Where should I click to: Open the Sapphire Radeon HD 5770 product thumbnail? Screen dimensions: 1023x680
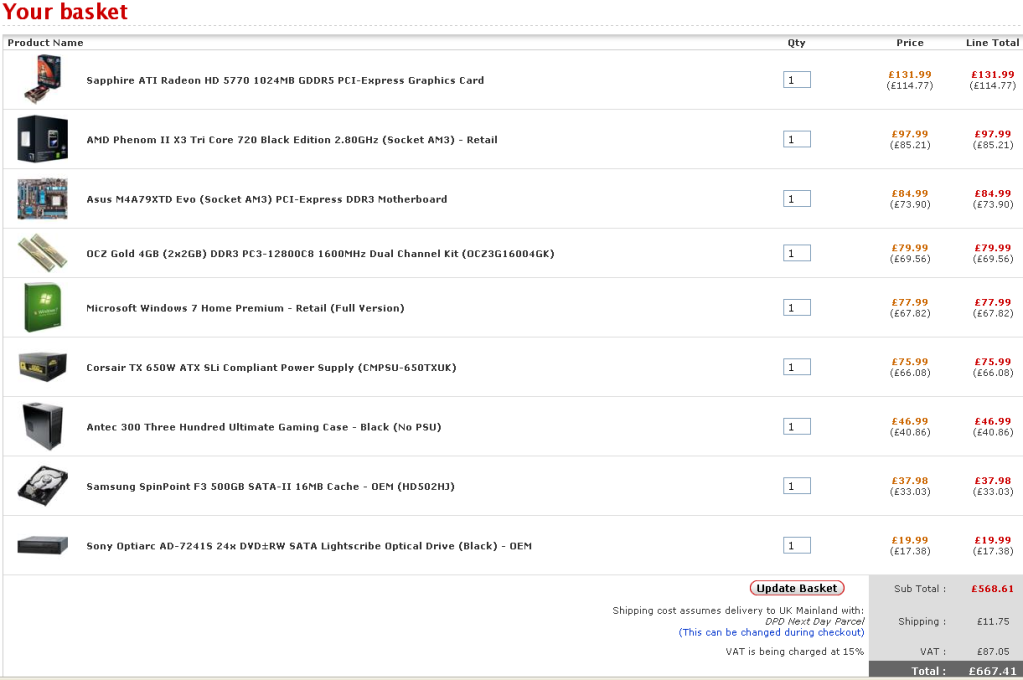[43, 79]
